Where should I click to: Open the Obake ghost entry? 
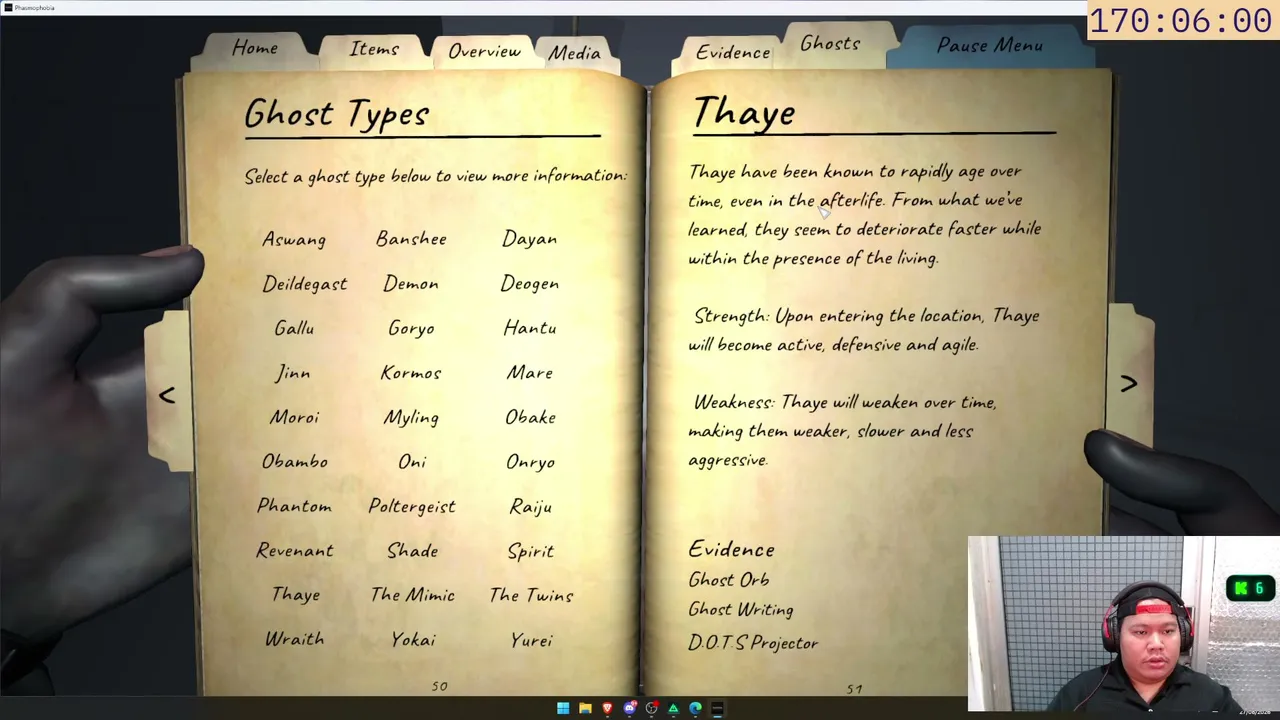tap(530, 417)
